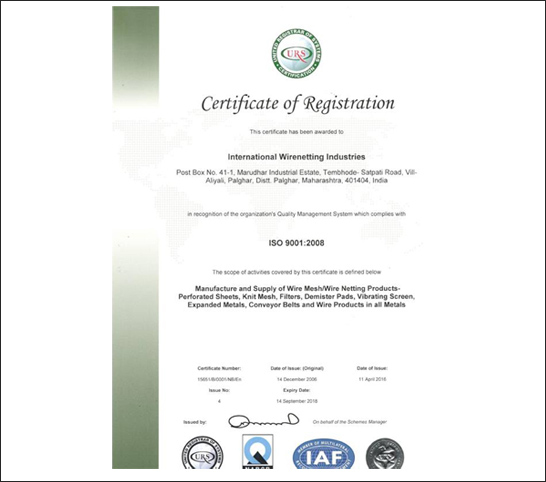Click address line starting 'Post Box No. 41-1'

(296, 172)
